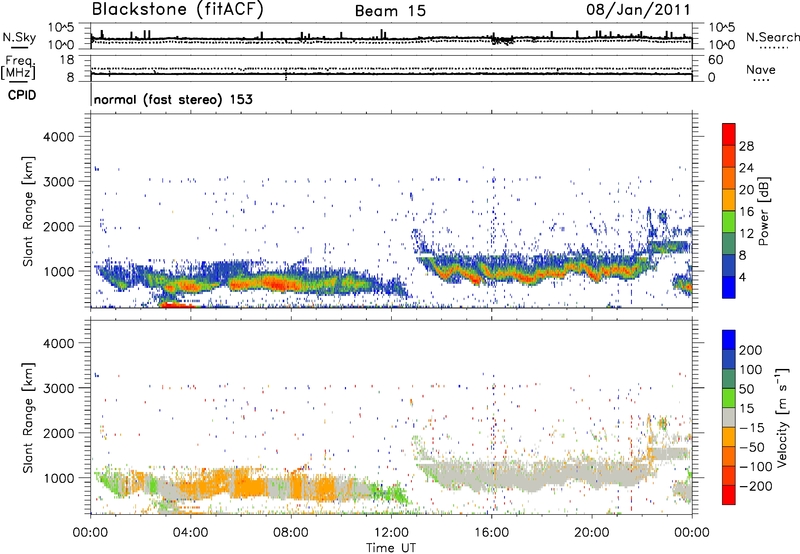Click the light green 12-16 dB power segment
Viewport: 800px width, 554px height.
[729, 222]
